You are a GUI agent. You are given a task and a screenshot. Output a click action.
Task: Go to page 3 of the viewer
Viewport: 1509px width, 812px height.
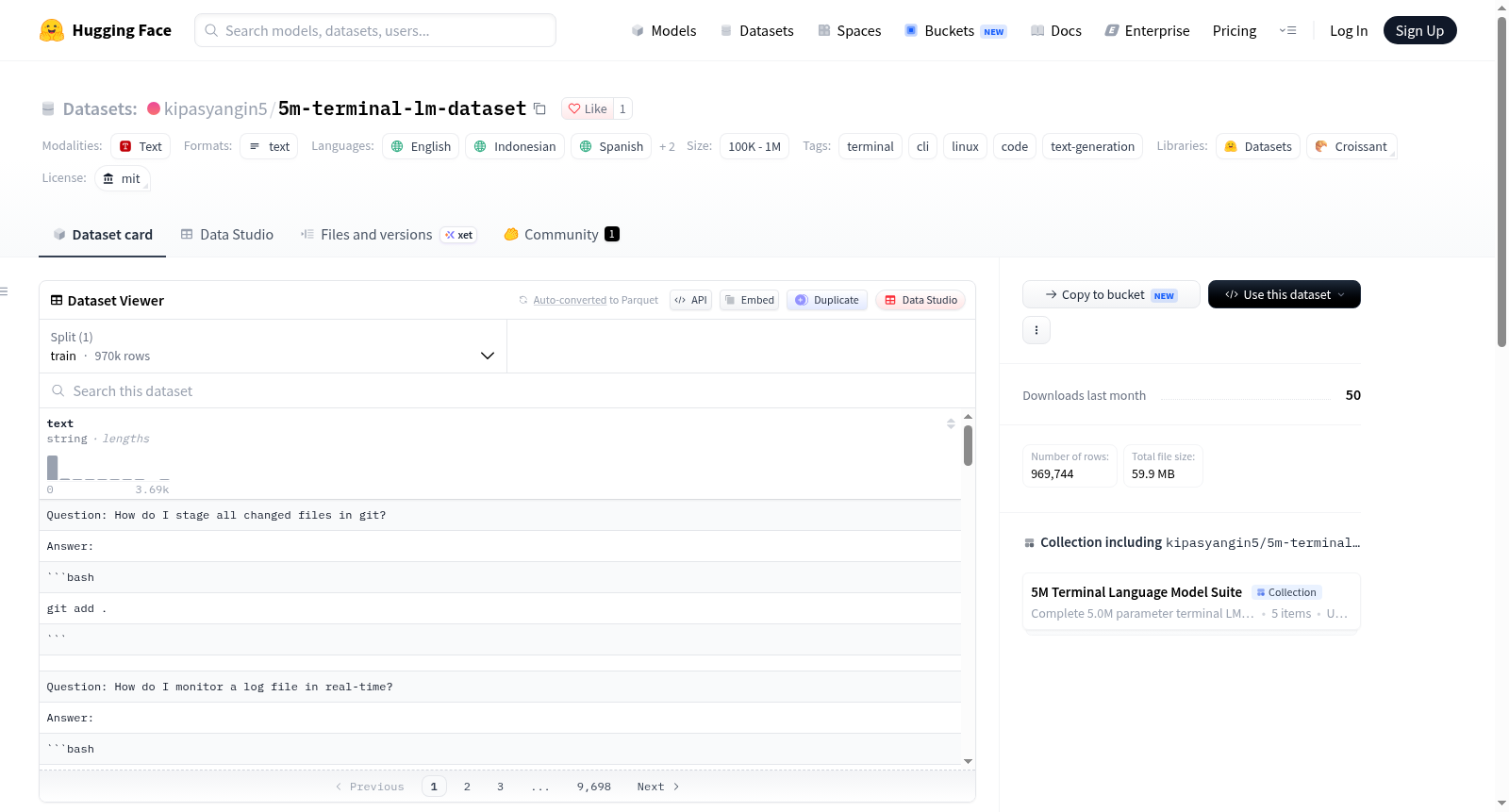coord(500,787)
